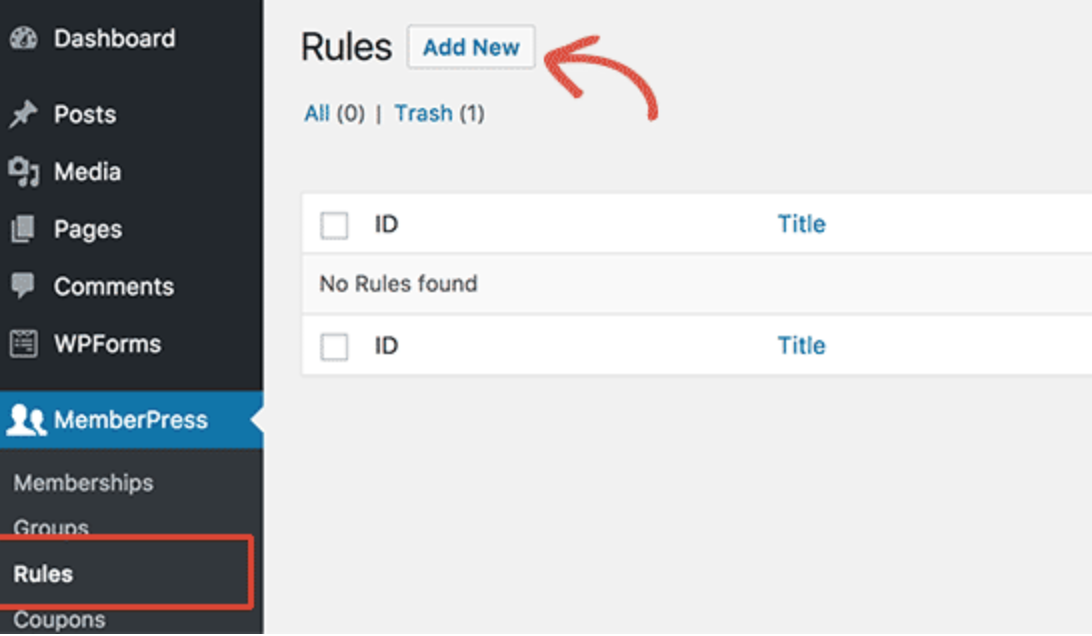Viewport: 1092px width, 636px height.
Task: Open the Comments menu label
Action: [x=114, y=287]
